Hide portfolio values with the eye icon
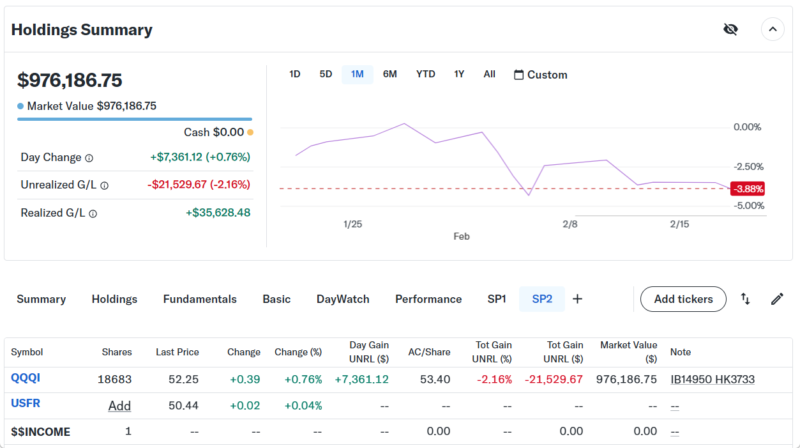 (x=730, y=29)
